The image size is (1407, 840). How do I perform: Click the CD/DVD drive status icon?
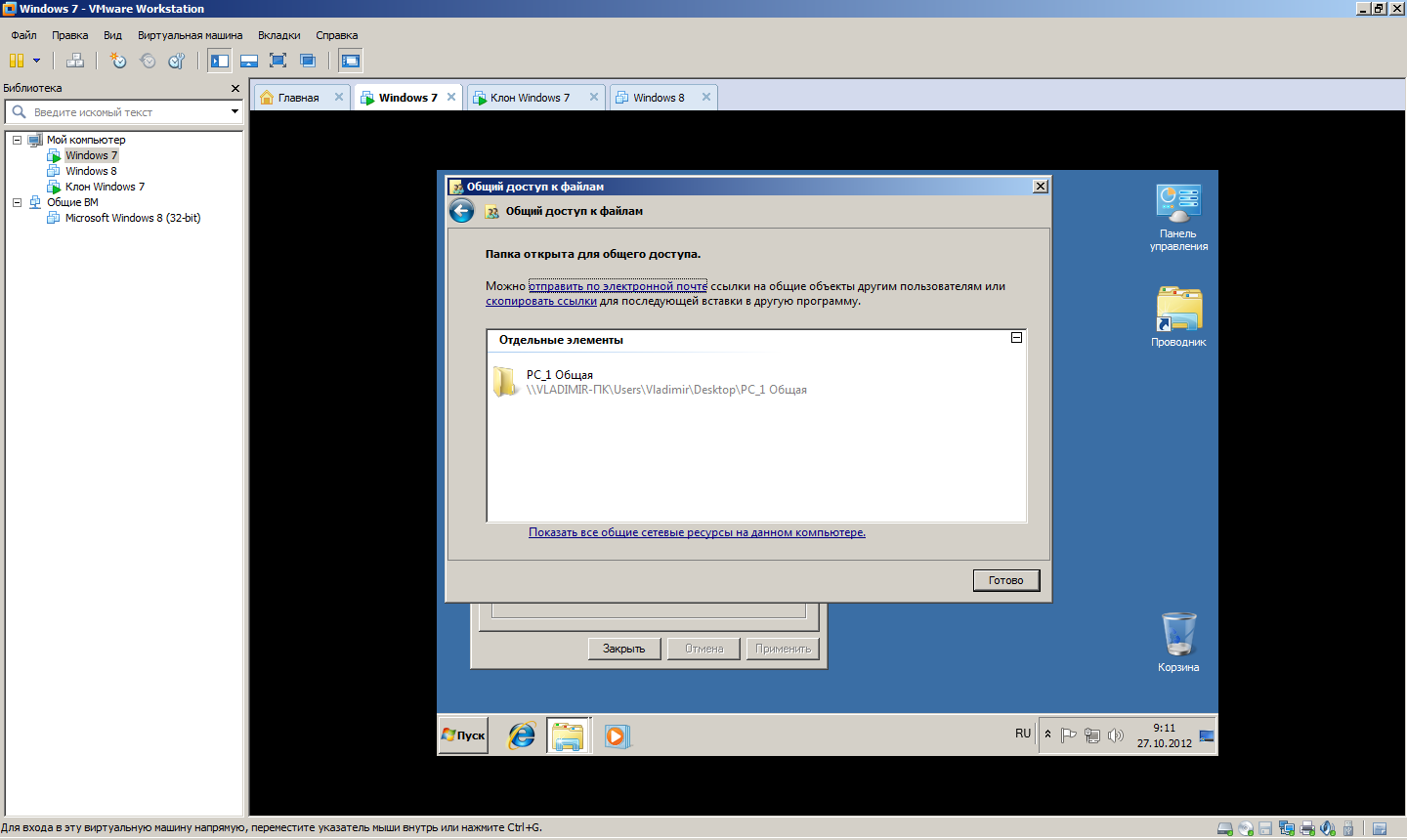(x=1246, y=829)
